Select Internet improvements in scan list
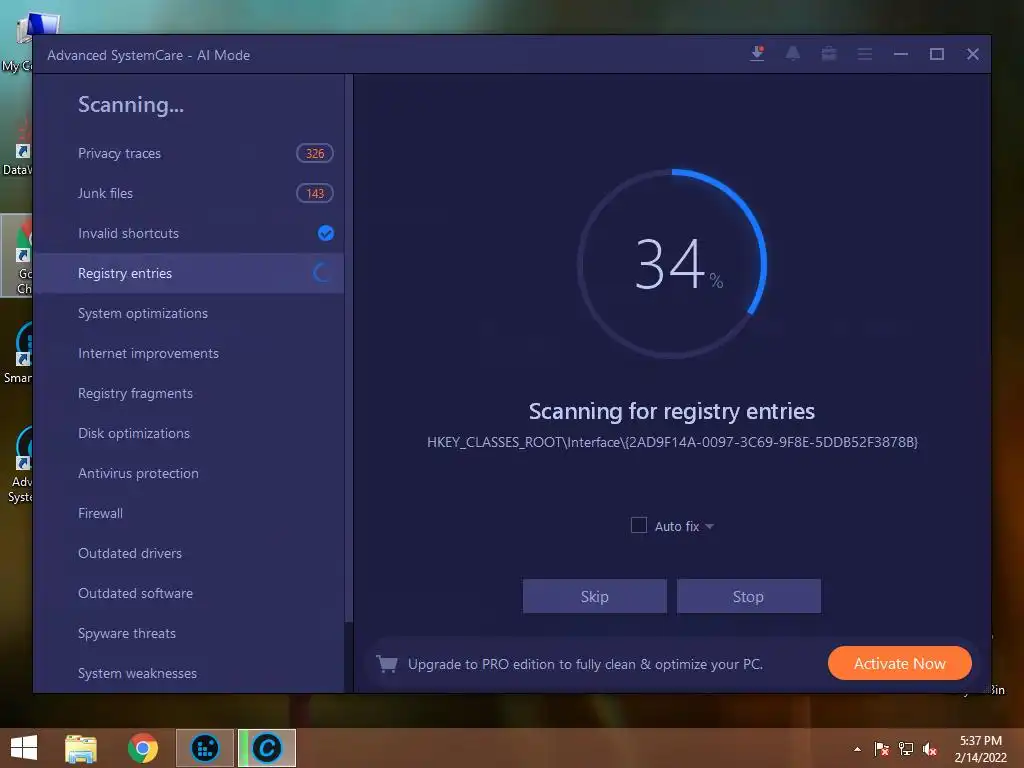This screenshot has height=768, width=1024. coord(188,353)
